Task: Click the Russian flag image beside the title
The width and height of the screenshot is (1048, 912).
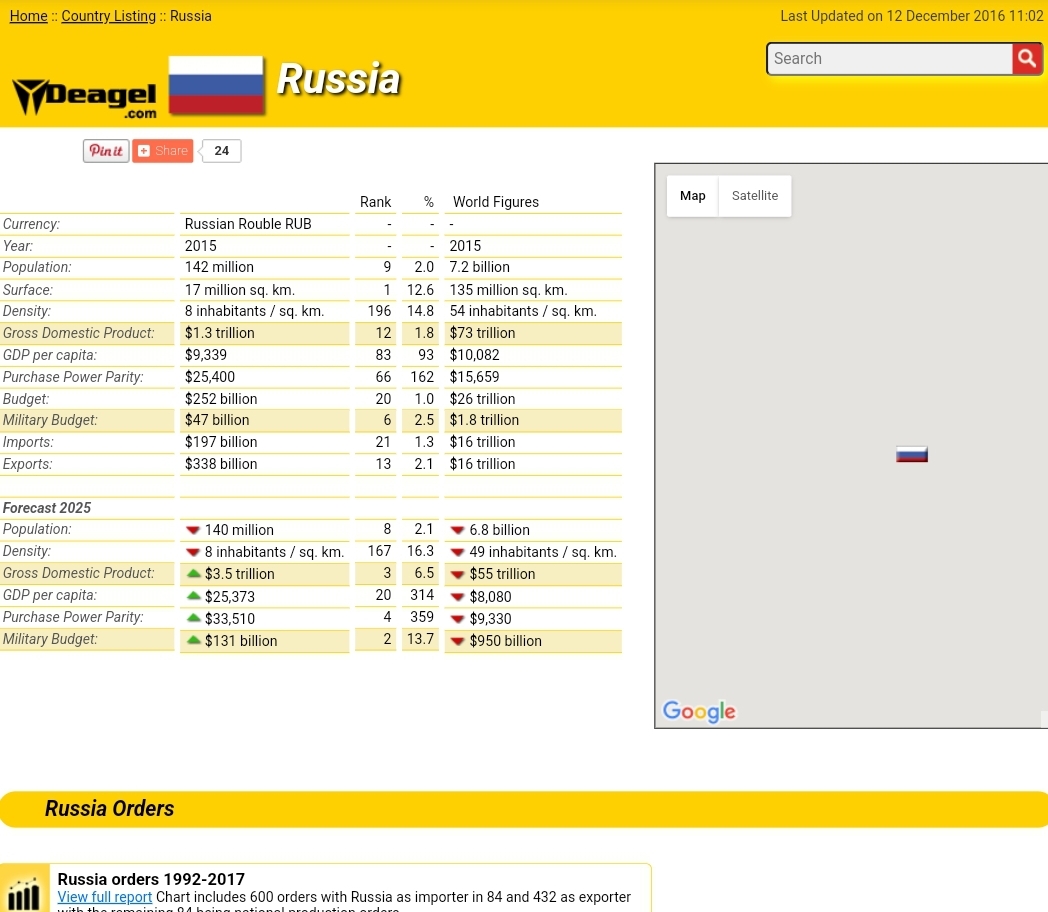Action: point(216,86)
